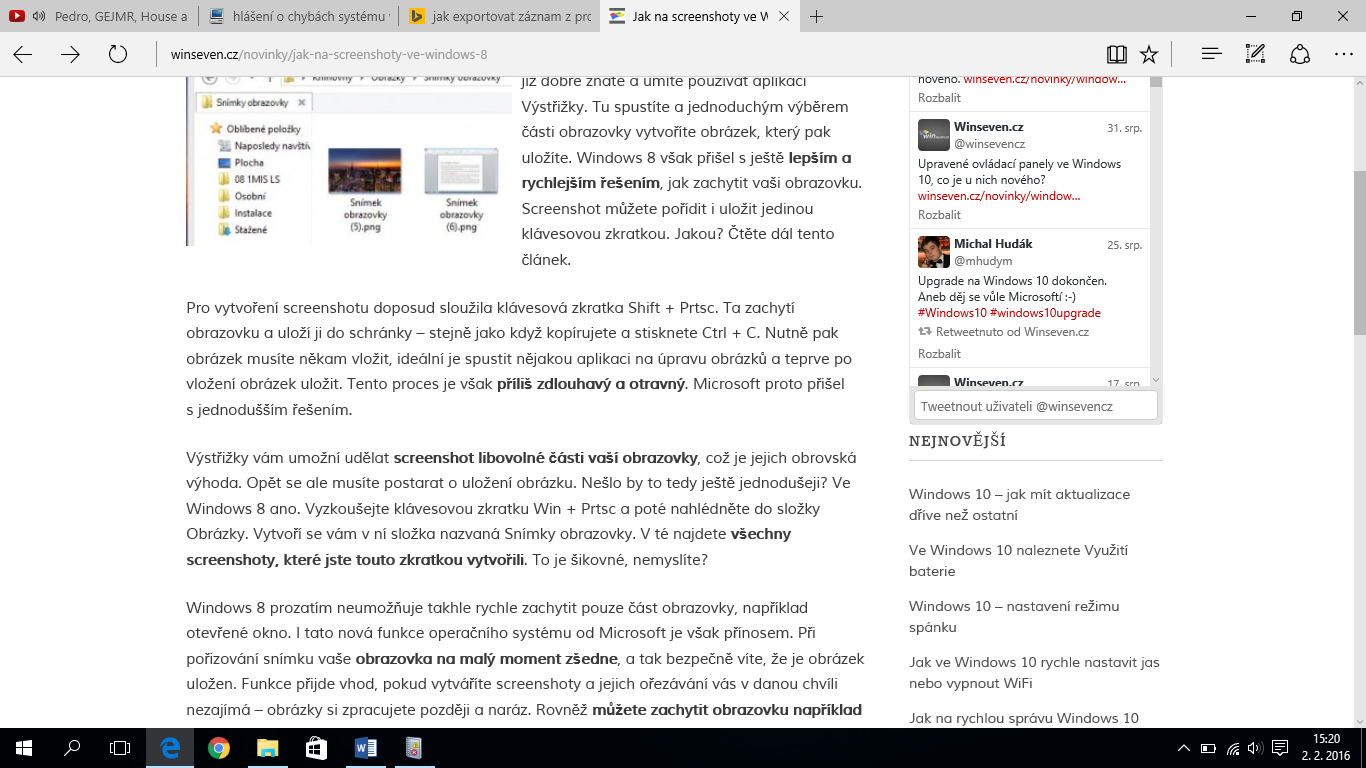This screenshot has height=768, width=1366.
Task: Open the article's screenshot folder image
Action: click(349, 161)
